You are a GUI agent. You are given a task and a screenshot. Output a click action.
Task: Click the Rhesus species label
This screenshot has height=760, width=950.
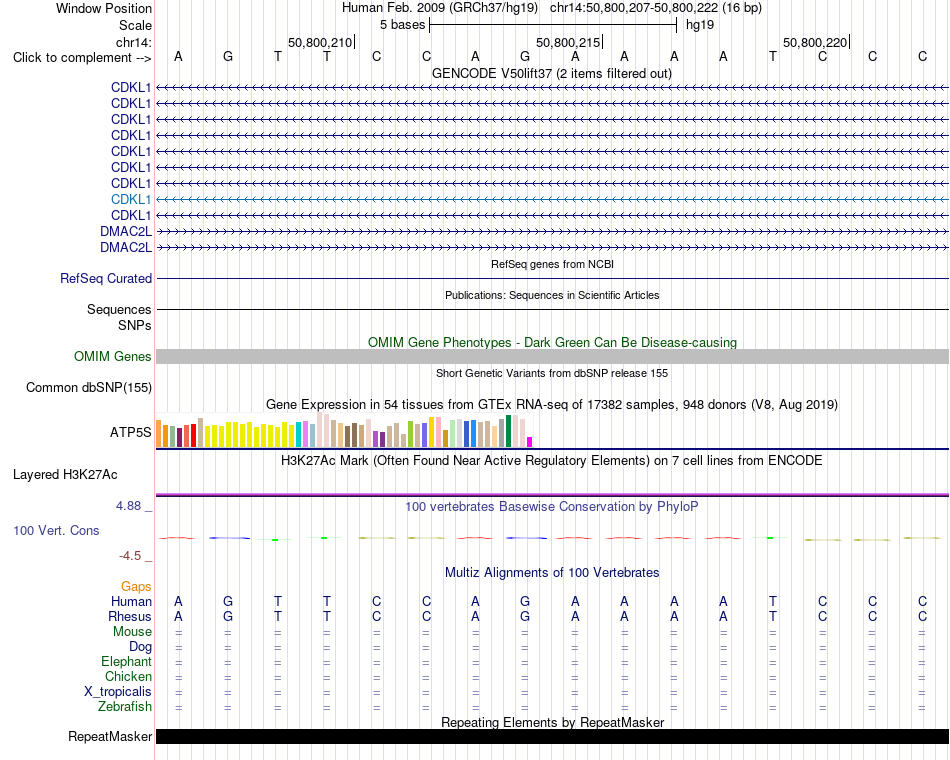click(x=130, y=616)
